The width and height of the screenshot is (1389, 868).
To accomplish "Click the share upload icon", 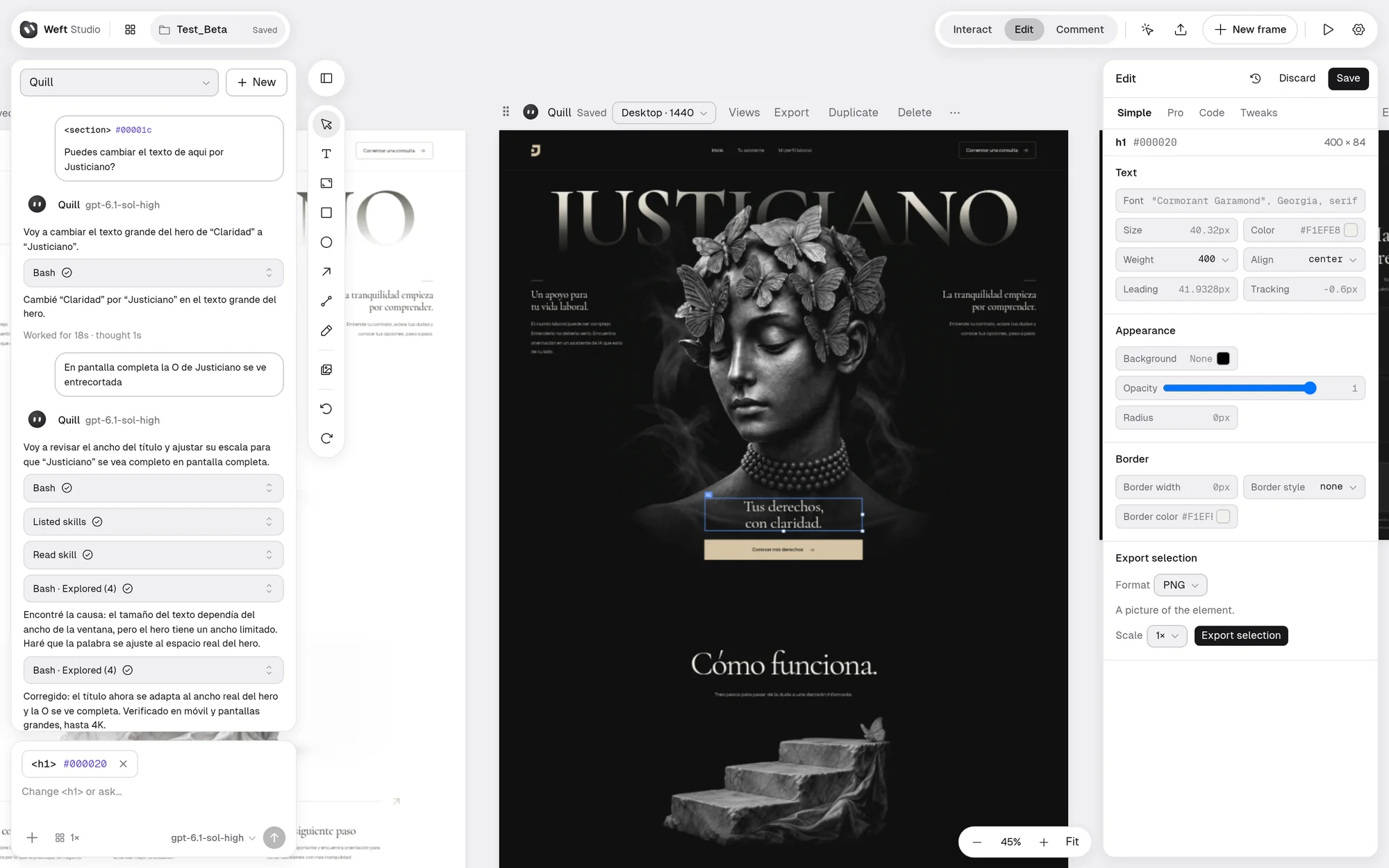I will point(1181,30).
